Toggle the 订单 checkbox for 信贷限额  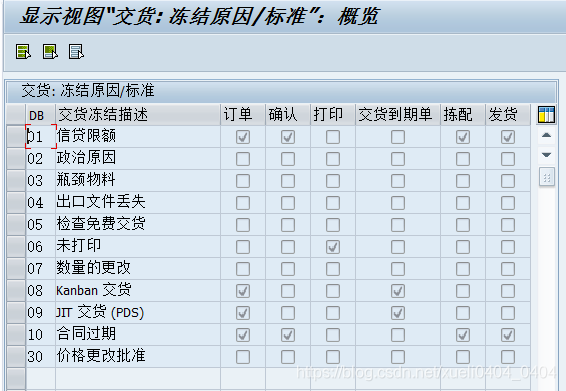pos(243,137)
